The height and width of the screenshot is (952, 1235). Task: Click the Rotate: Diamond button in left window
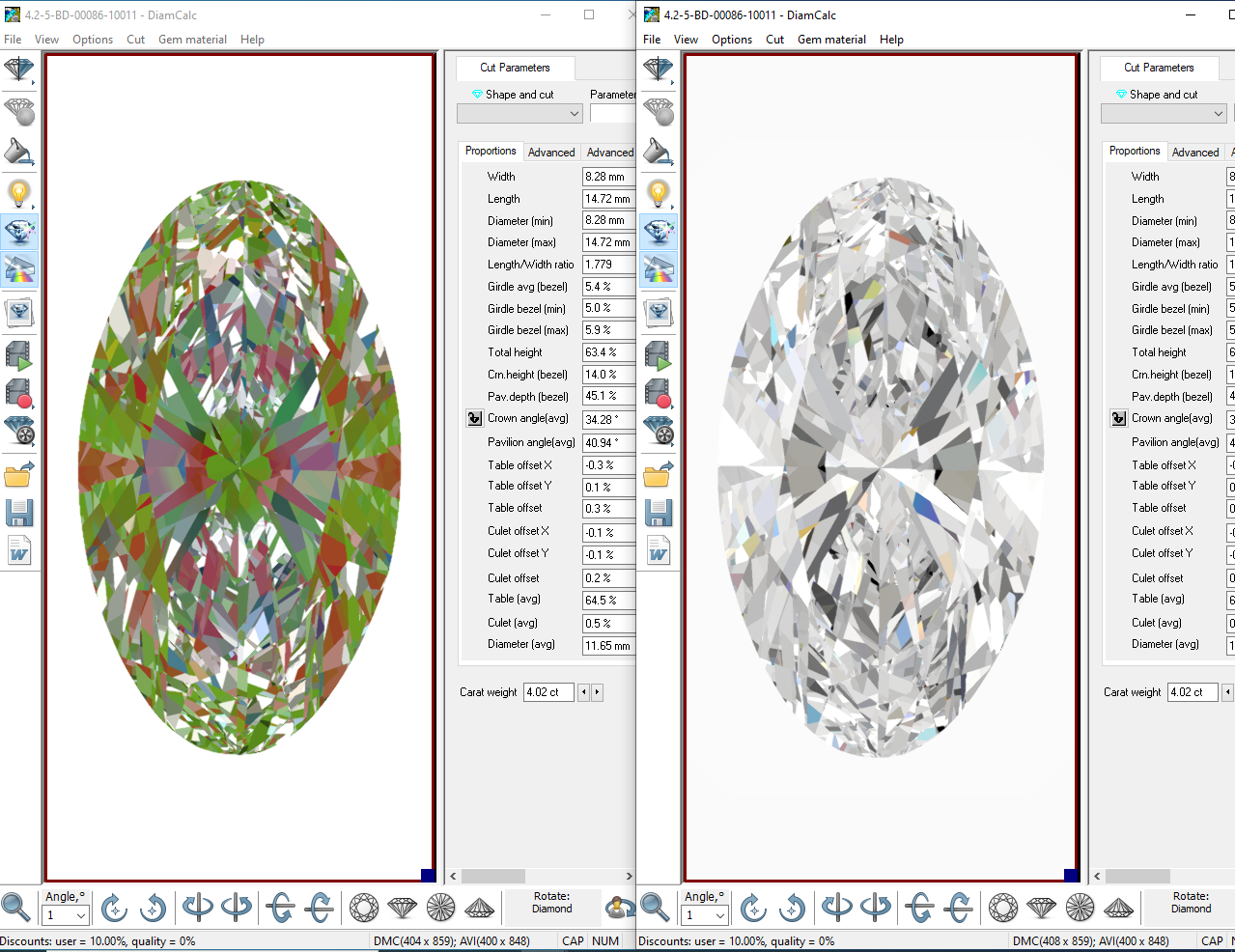[x=551, y=908]
